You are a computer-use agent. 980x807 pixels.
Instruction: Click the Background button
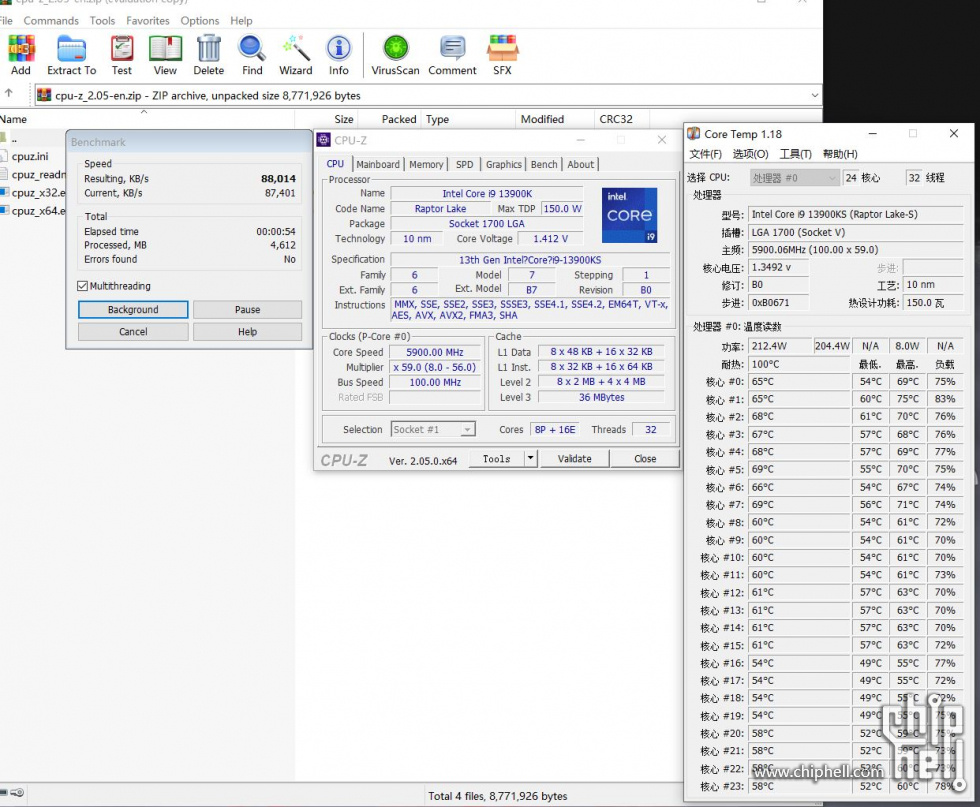click(x=133, y=309)
